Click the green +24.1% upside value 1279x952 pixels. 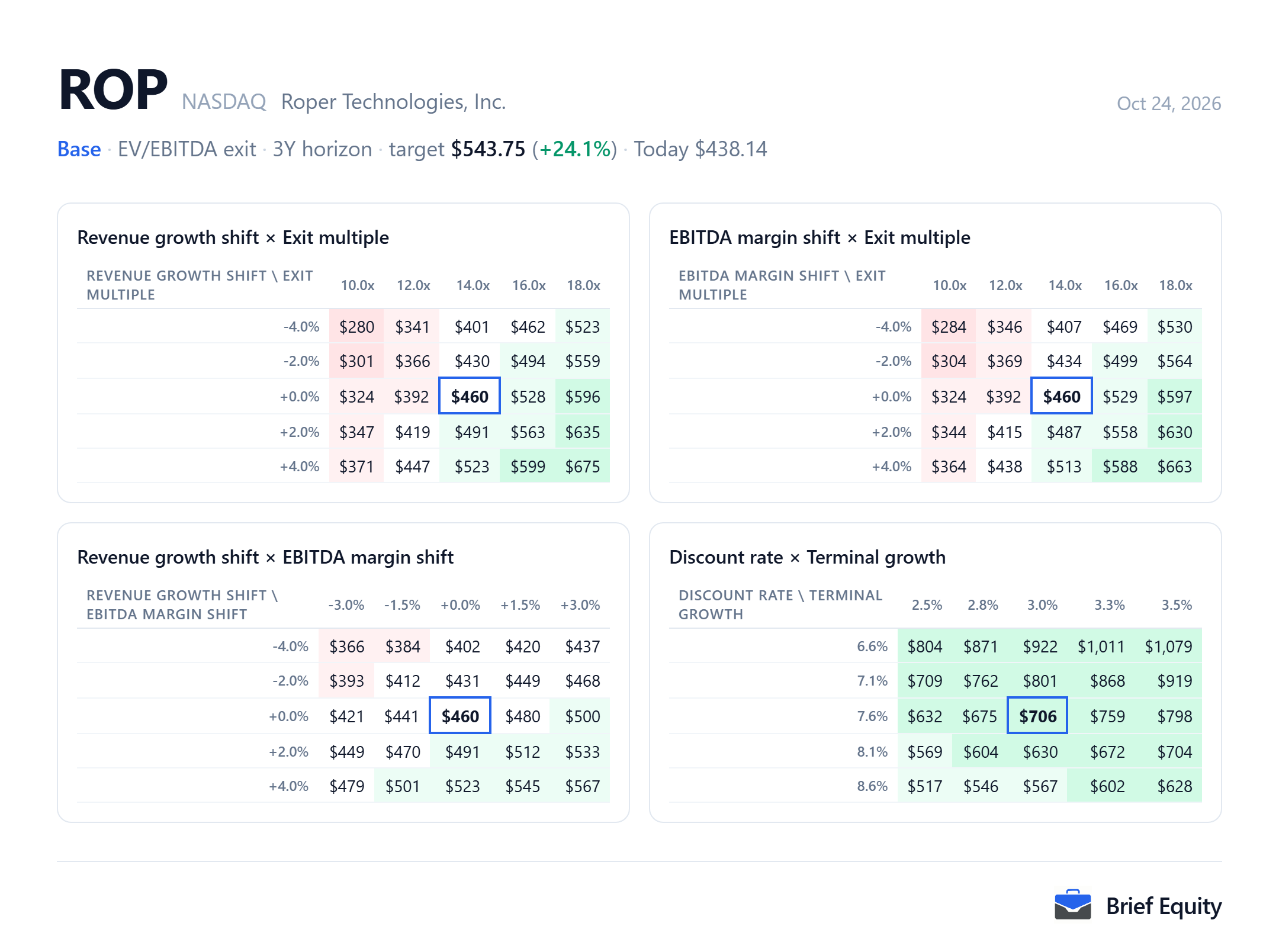pyautogui.click(x=574, y=149)
